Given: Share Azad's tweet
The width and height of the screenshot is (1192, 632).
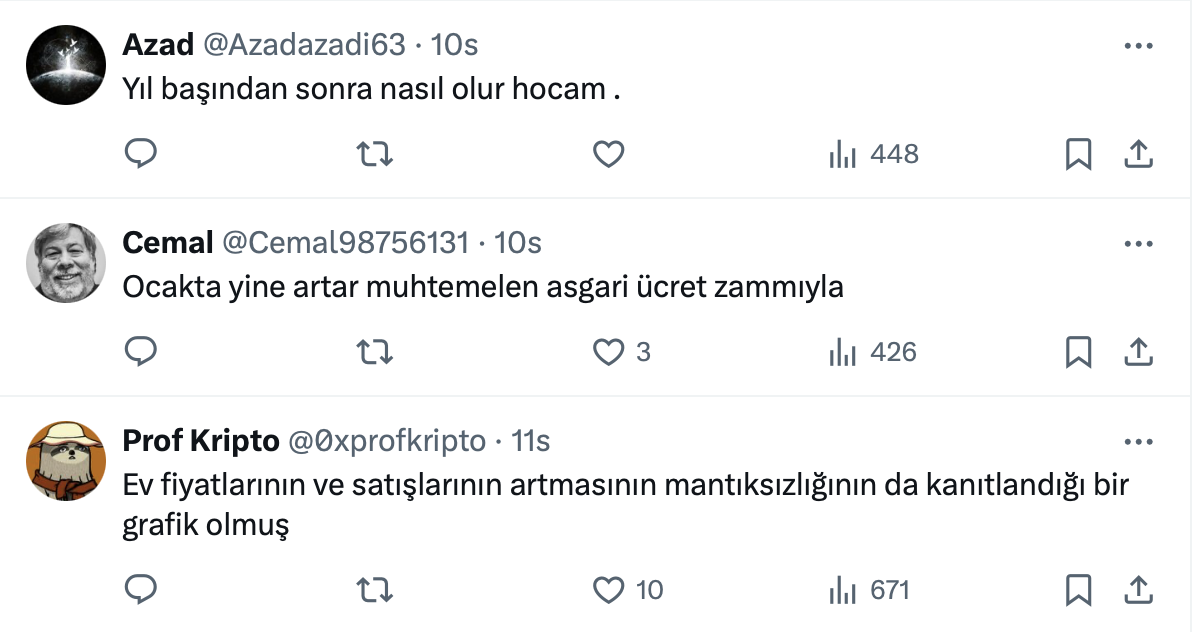Looking at the screenshot, I should (1139, 154).
